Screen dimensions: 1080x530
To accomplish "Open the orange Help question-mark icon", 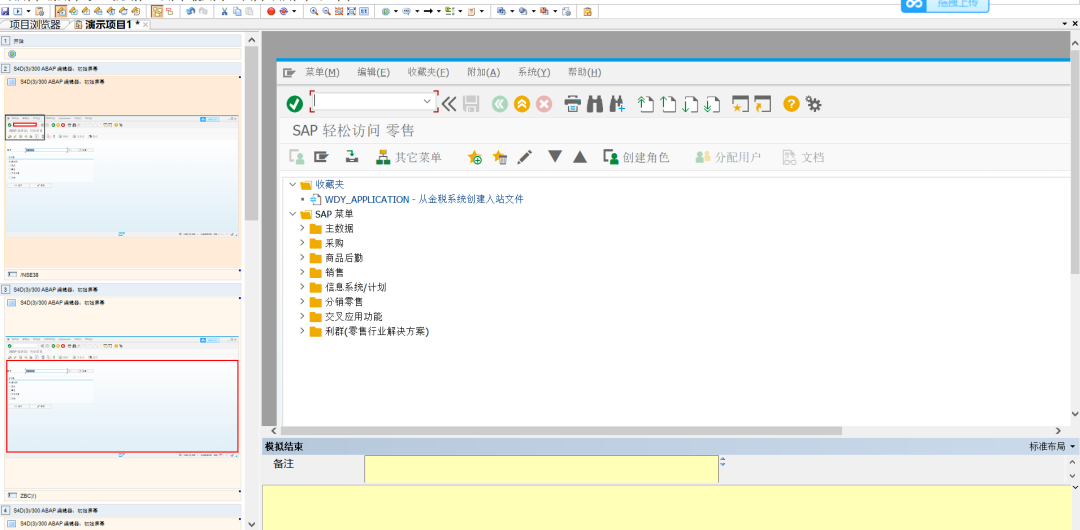I will click(791, 104).
